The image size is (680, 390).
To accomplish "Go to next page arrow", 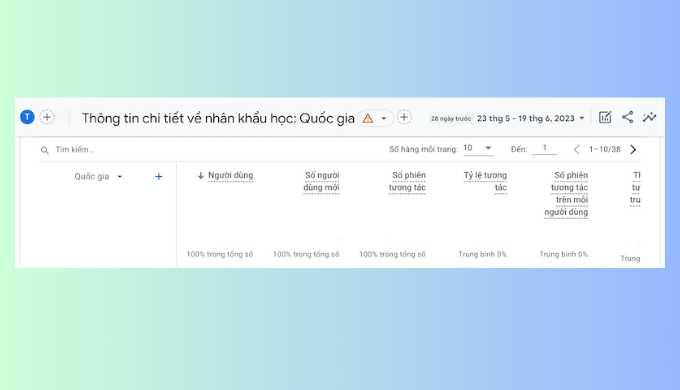I will point(633,149).
